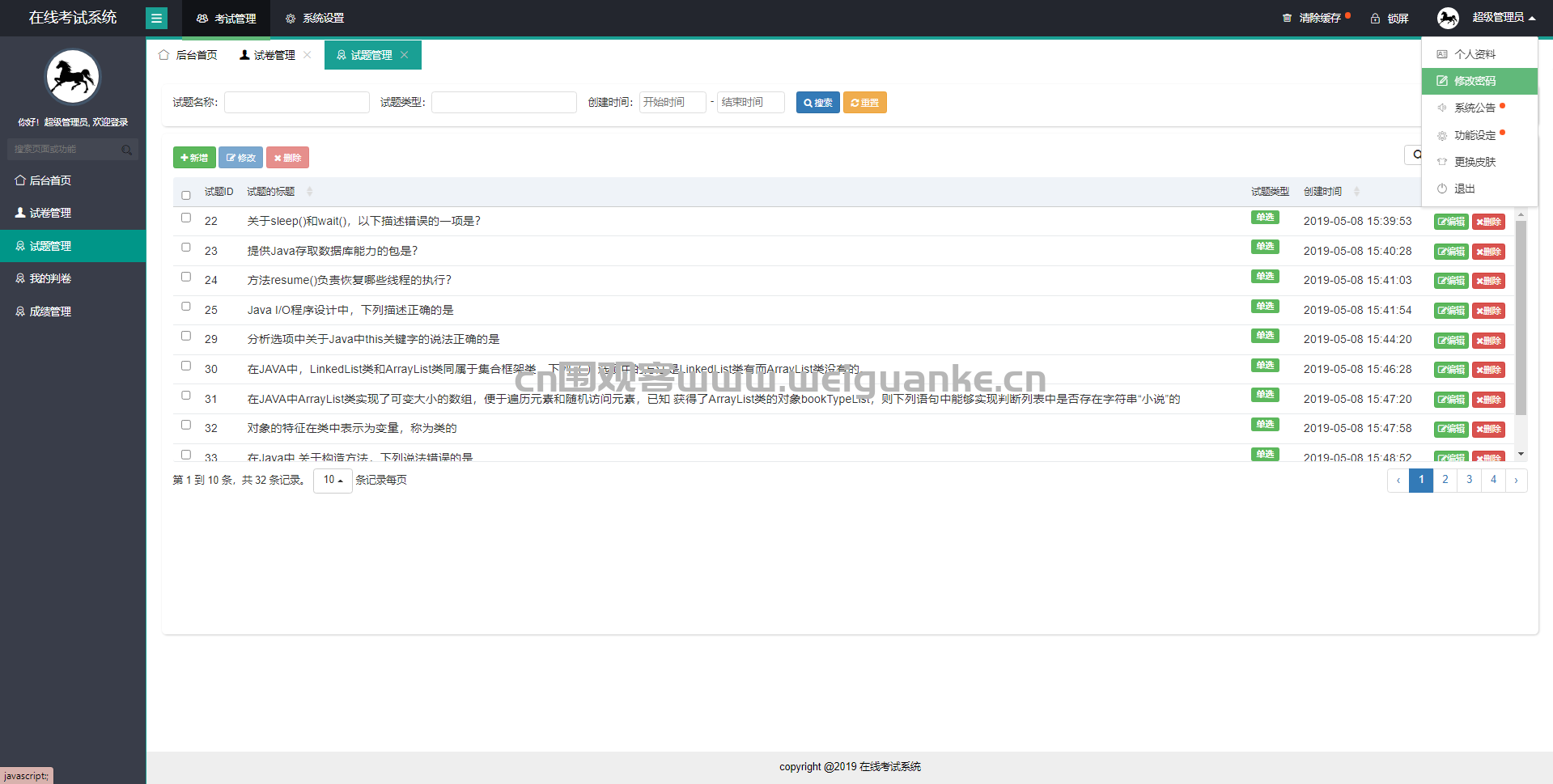
Task: Click the red 删除 toolbar button
Action: point(287,158)
